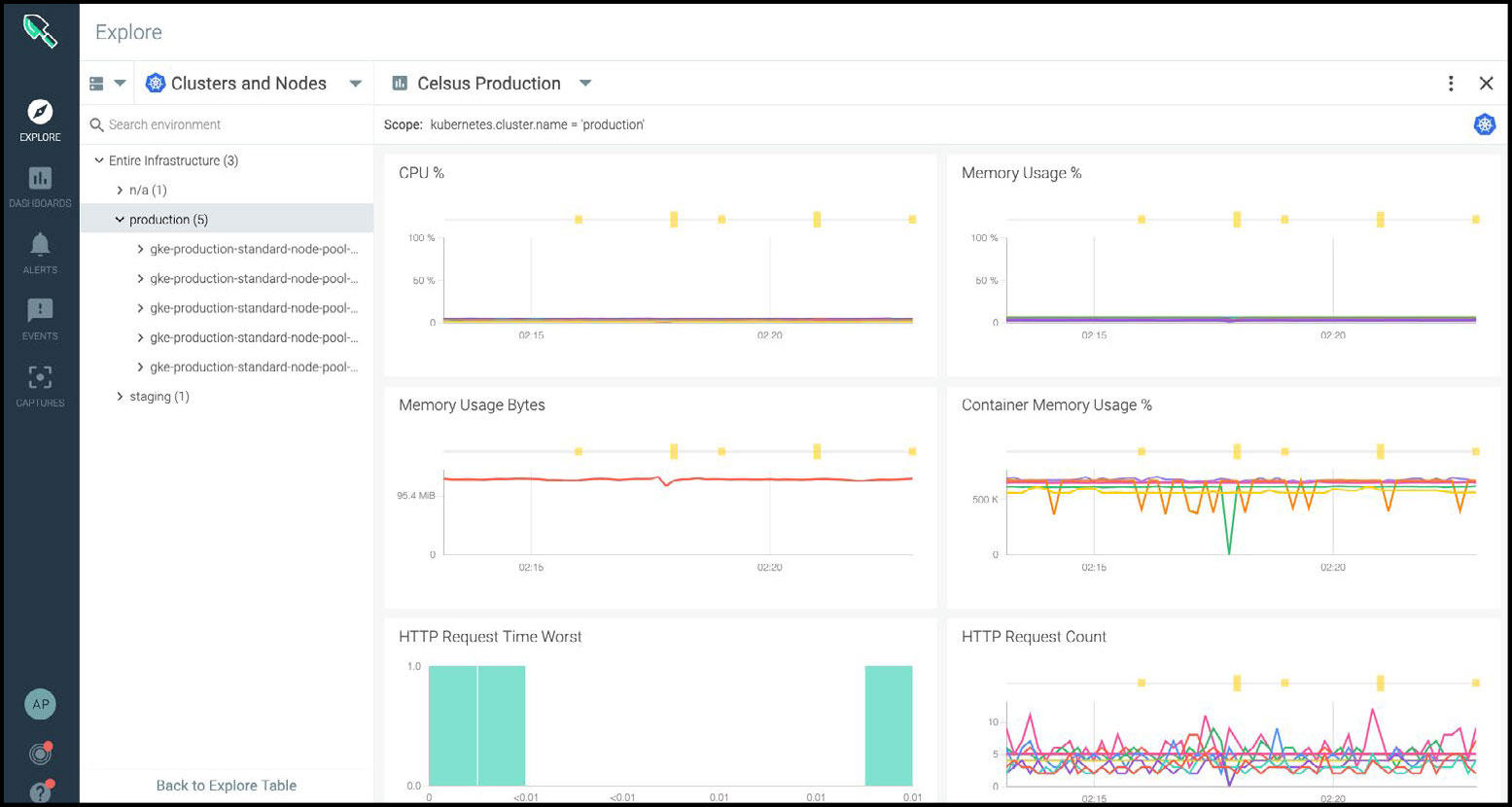1512x807 pixels.
Task: Collapse the Entire Infrastructure tree node
Action: 99,160
